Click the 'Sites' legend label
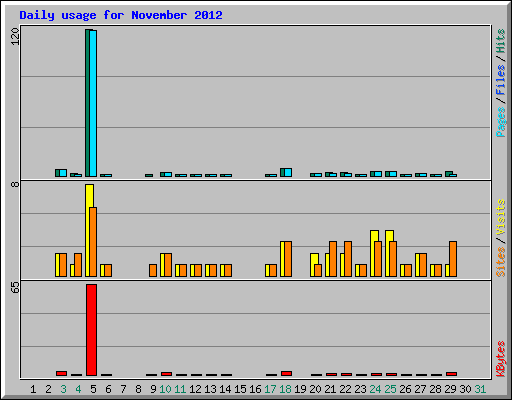This screenshot has width=512, height=400. click(501, 262)
